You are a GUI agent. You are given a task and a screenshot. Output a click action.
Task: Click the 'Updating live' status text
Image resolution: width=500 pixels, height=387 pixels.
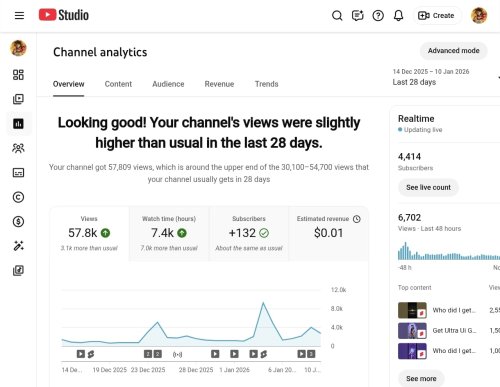click(x=423, y=130)
